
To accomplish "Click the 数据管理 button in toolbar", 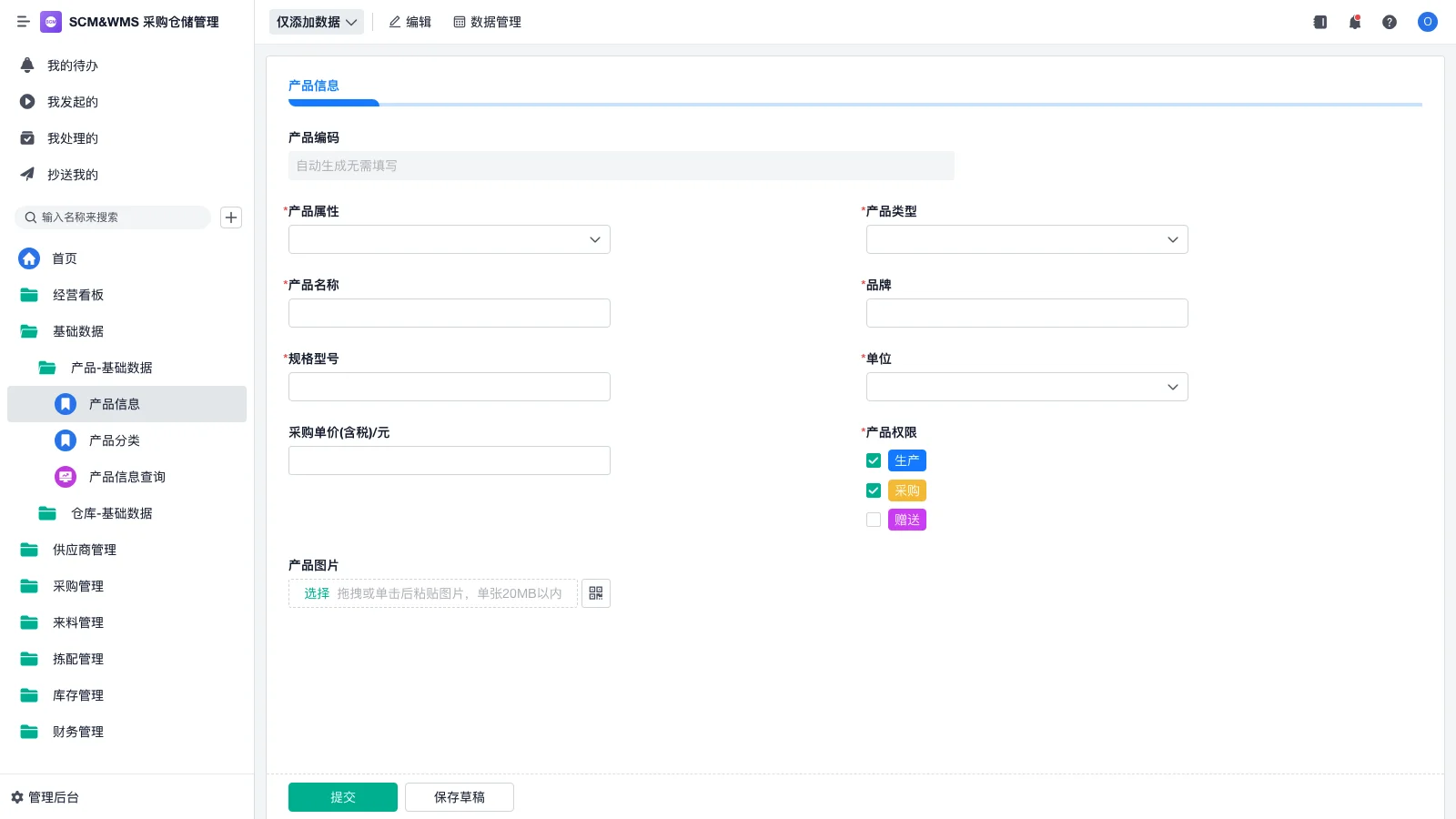I will (x=487, y=22).
